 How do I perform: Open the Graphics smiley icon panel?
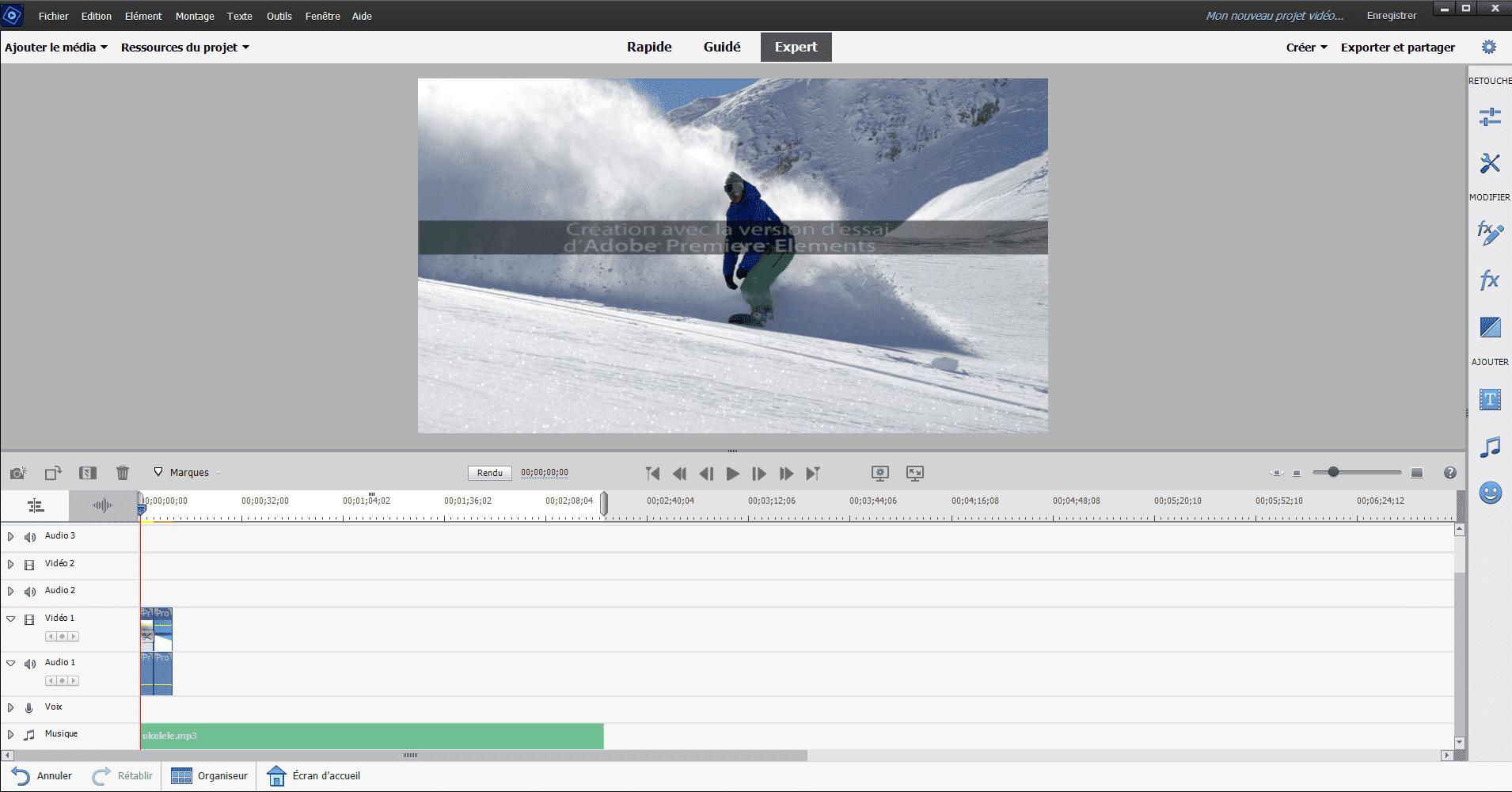tap(1489, 493)
